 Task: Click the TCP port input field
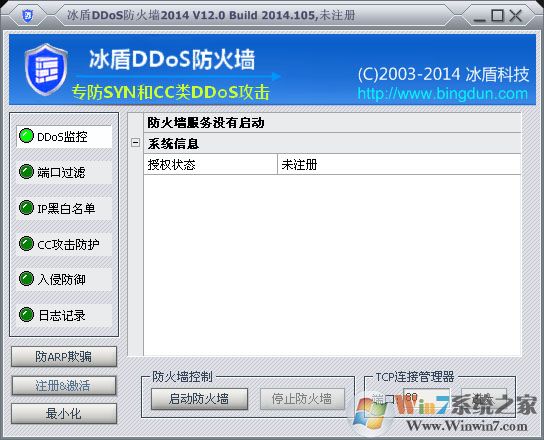tap(426, 399)
